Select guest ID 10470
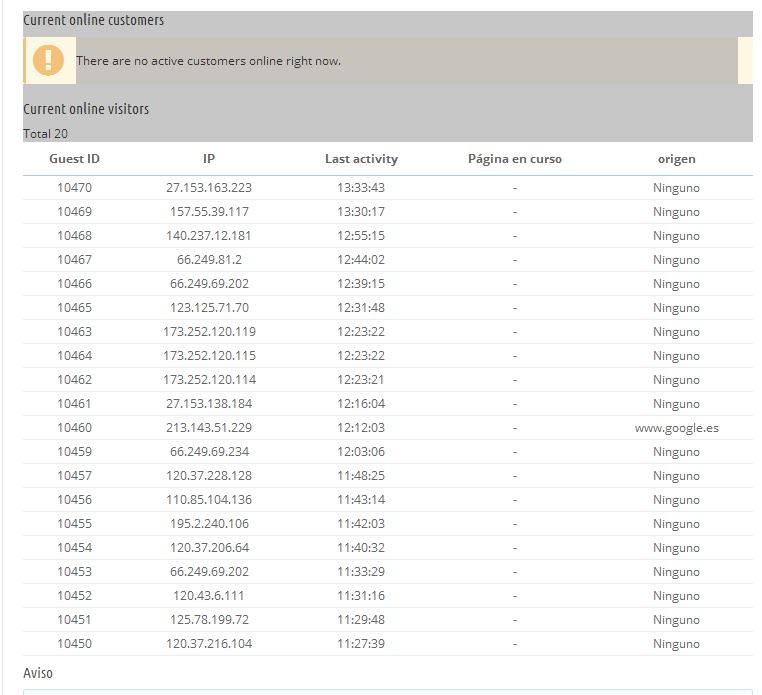762x695 pixels. point(74,187)
